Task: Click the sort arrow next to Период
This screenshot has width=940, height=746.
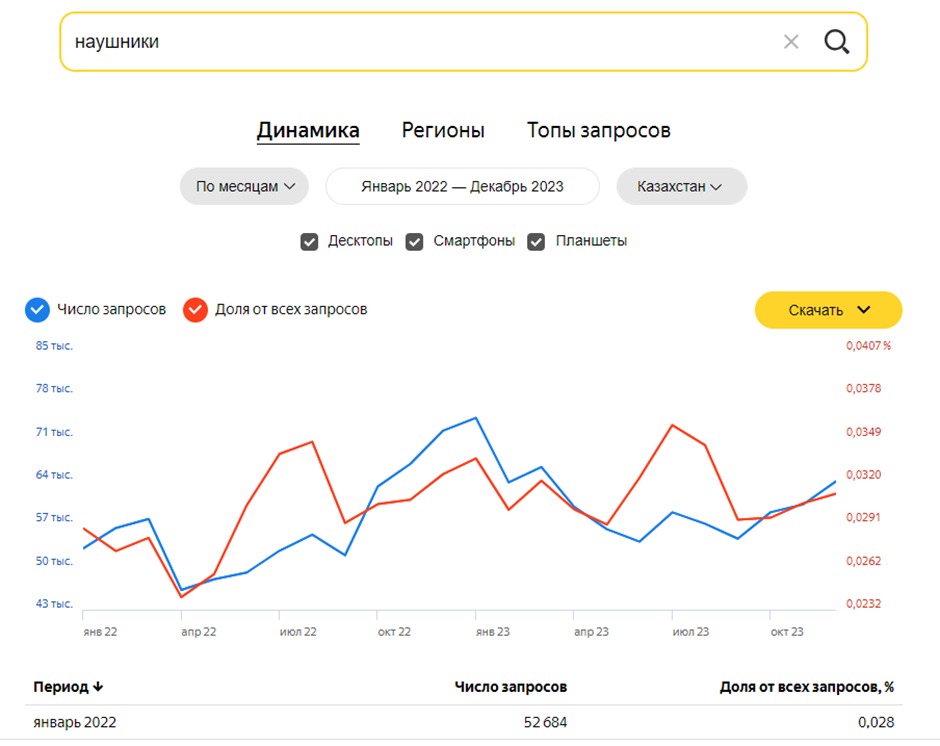Action: [x=98, y=687]
